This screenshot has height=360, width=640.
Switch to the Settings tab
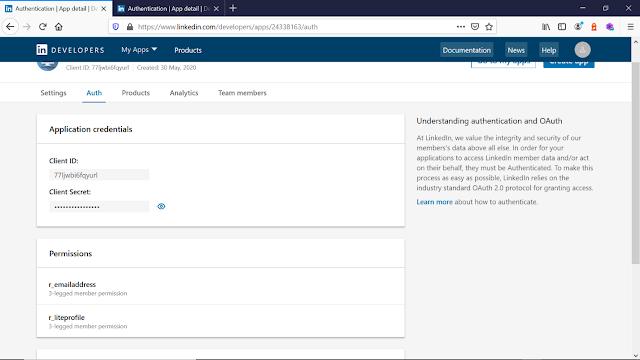pos(53,93)
